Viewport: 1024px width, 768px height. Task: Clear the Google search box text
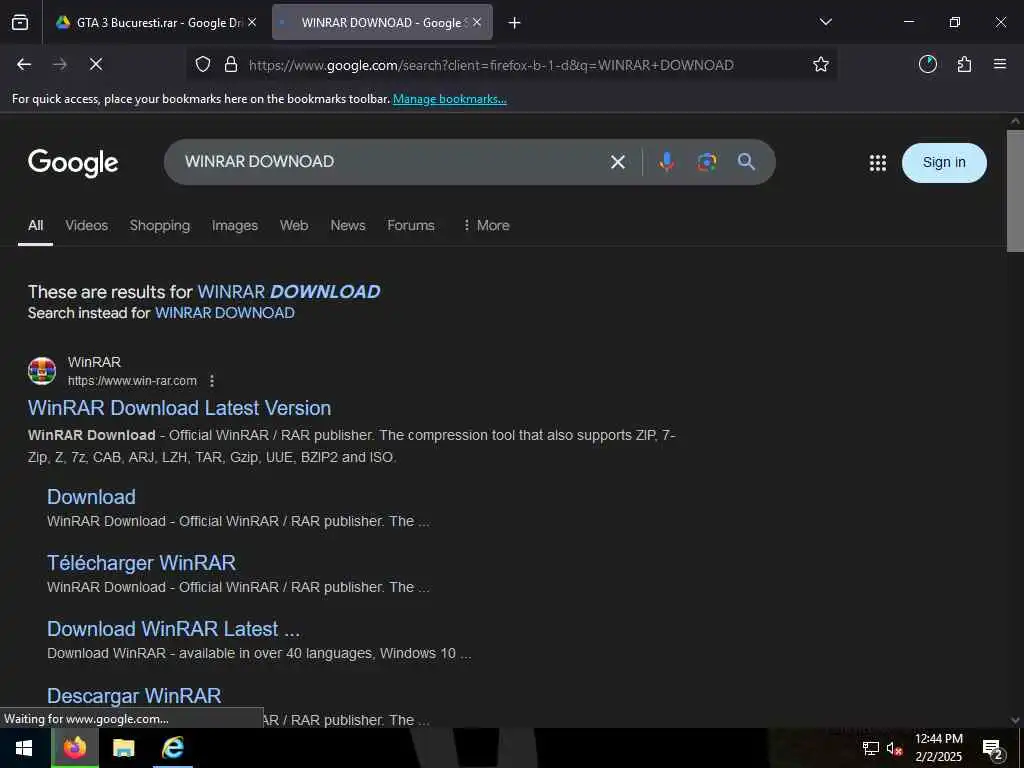[618, 162]
